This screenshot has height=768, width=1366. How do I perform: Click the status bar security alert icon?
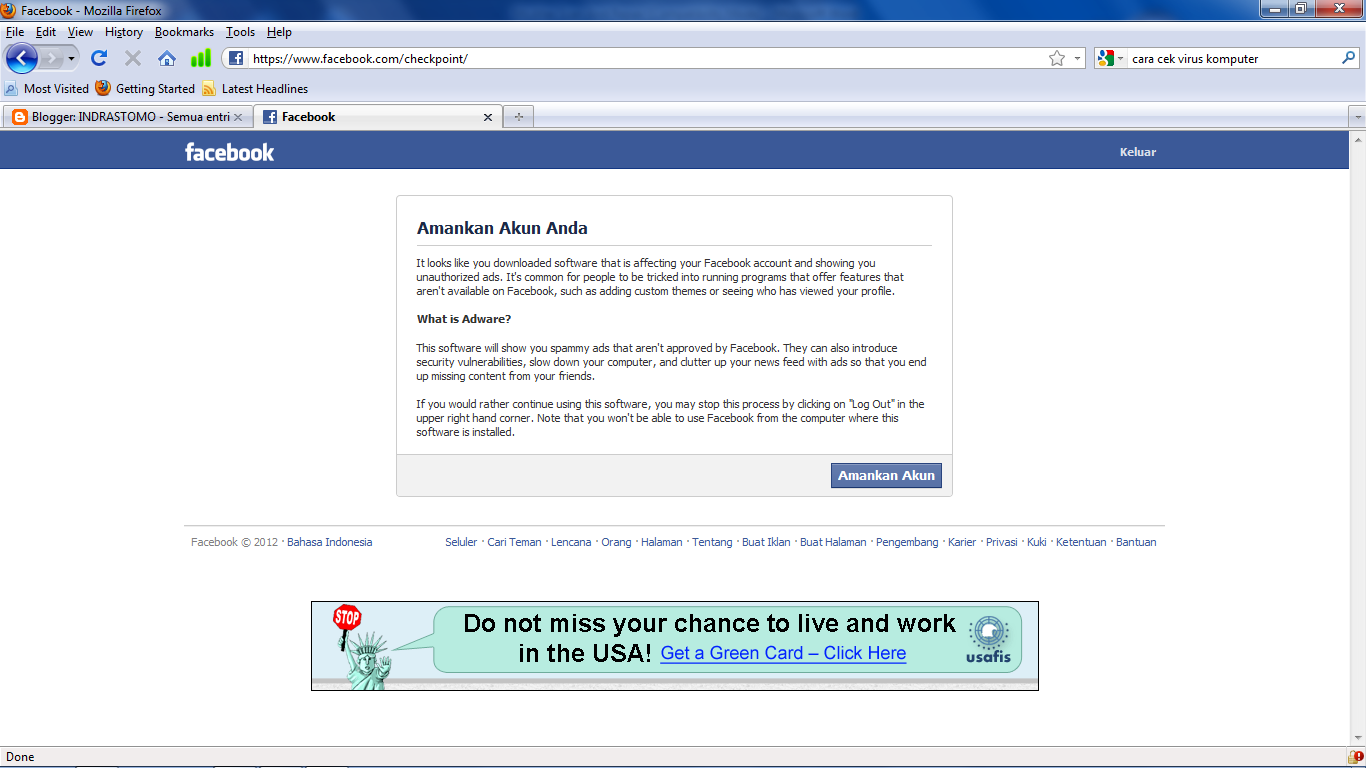coord(1355,757)
